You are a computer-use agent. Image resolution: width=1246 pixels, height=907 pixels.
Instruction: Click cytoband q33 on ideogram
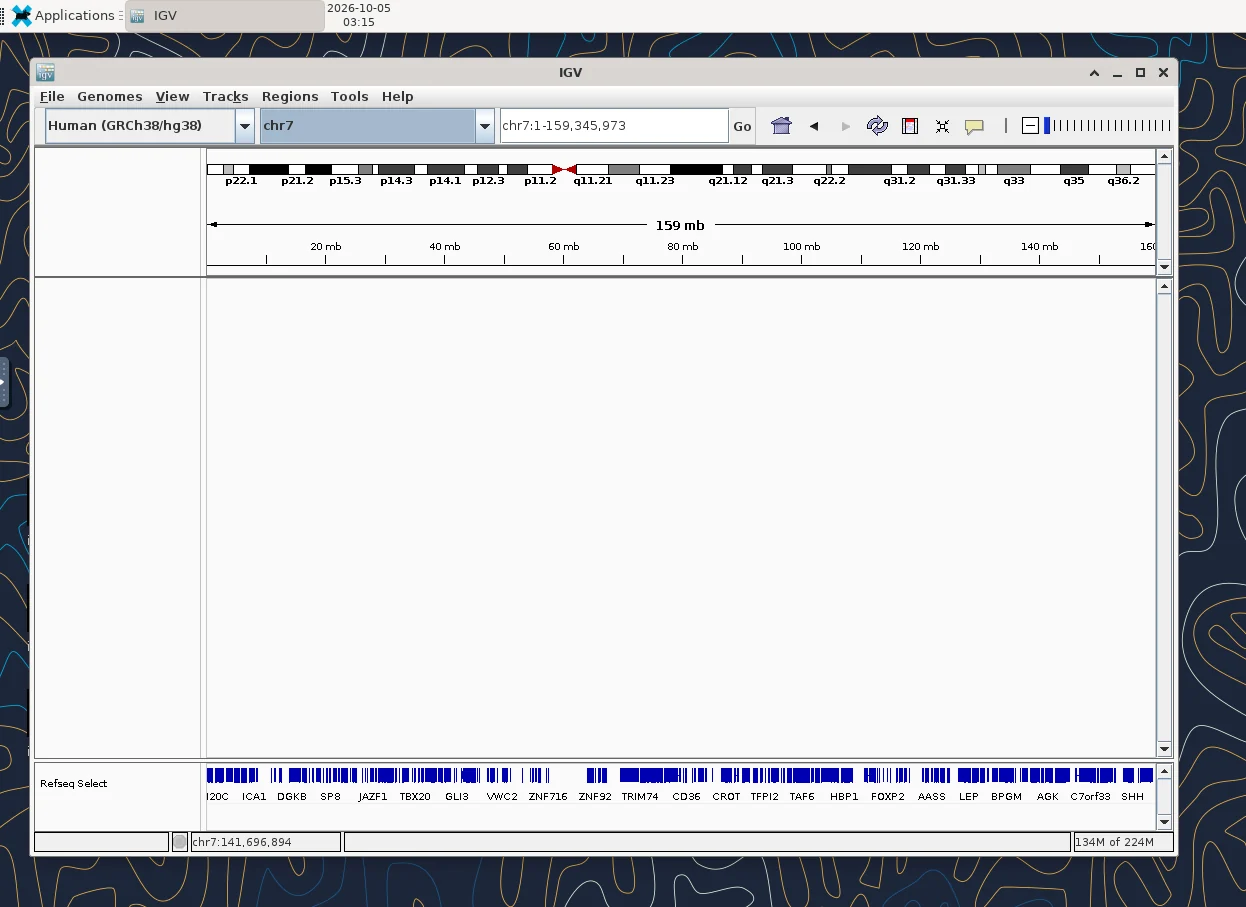point(1014,181)
